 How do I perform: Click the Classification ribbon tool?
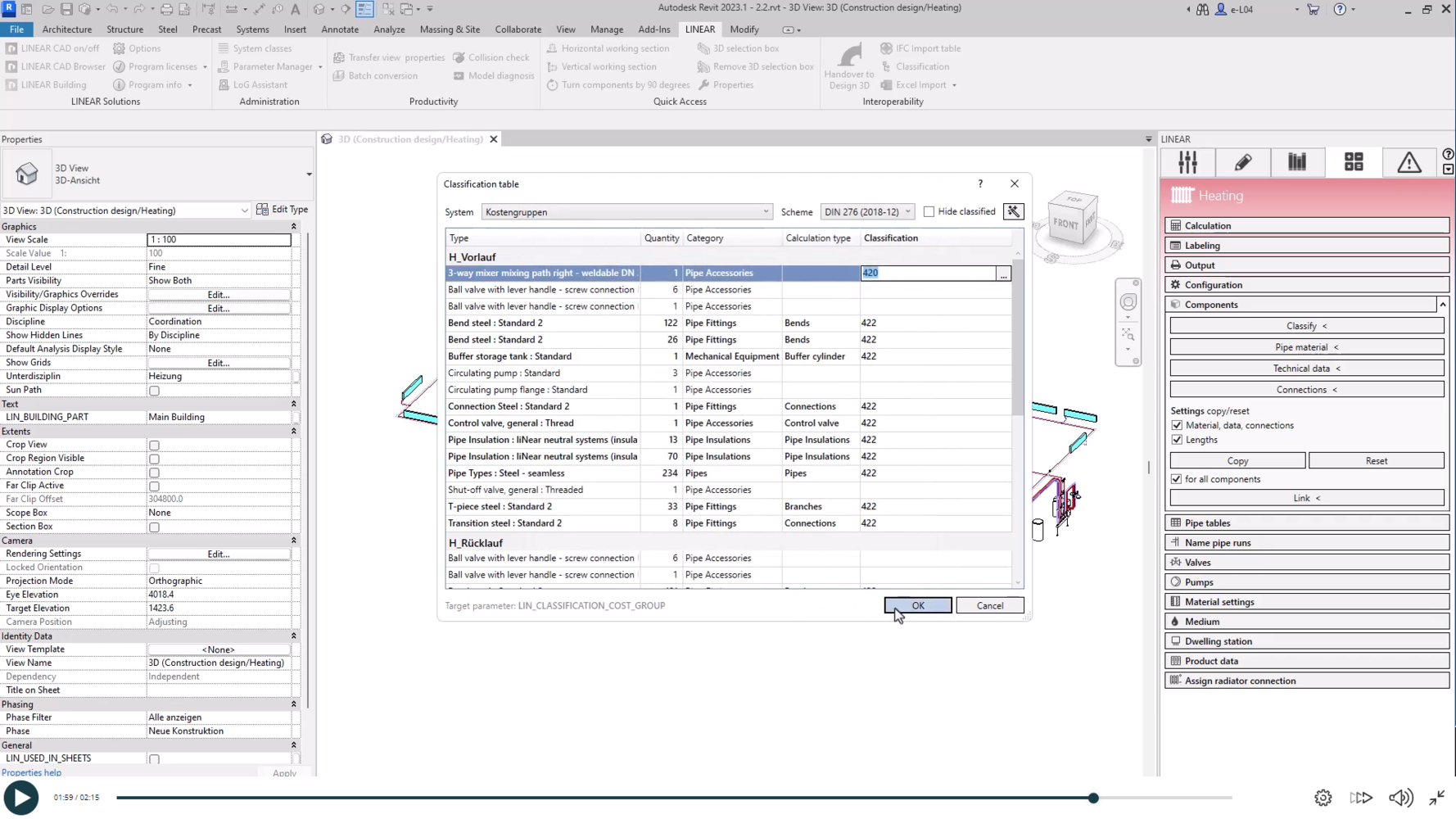coord(915,66)
